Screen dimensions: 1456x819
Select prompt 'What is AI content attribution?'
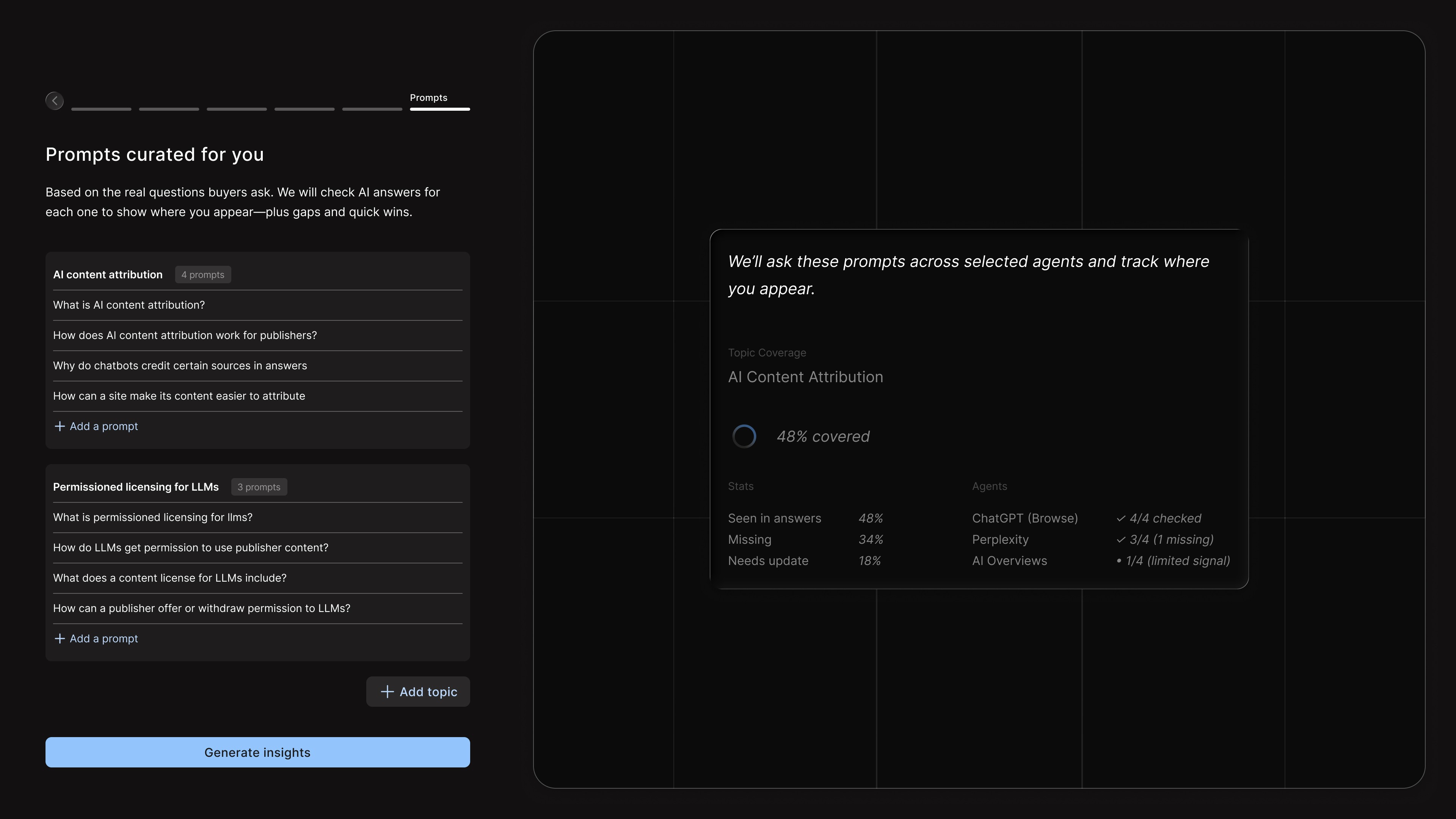[x=129, y=305]
